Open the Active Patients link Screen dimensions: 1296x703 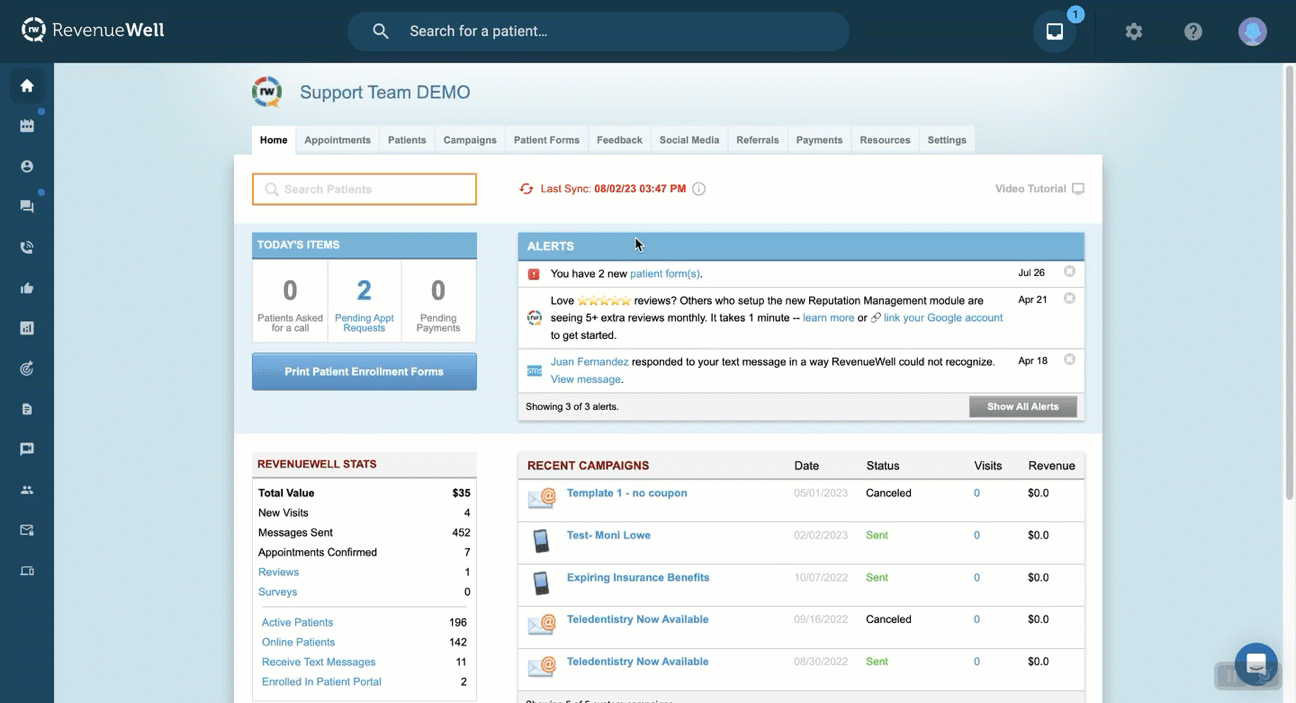pyautogui.click(x=297, y=622)
